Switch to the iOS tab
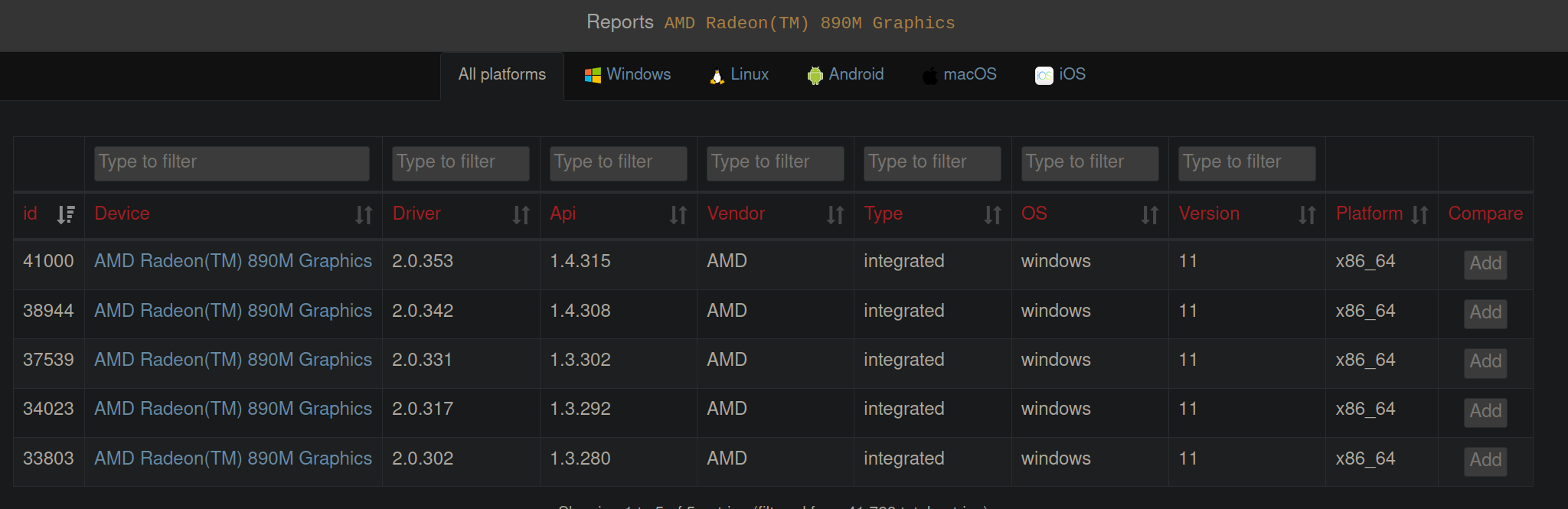Screen dimensions: 1568x509 click(x=1060, y=75)
